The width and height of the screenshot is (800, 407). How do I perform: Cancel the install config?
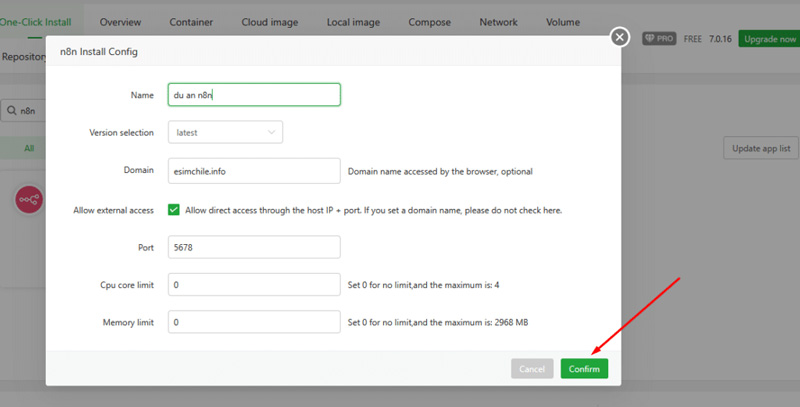click(532, 369)
